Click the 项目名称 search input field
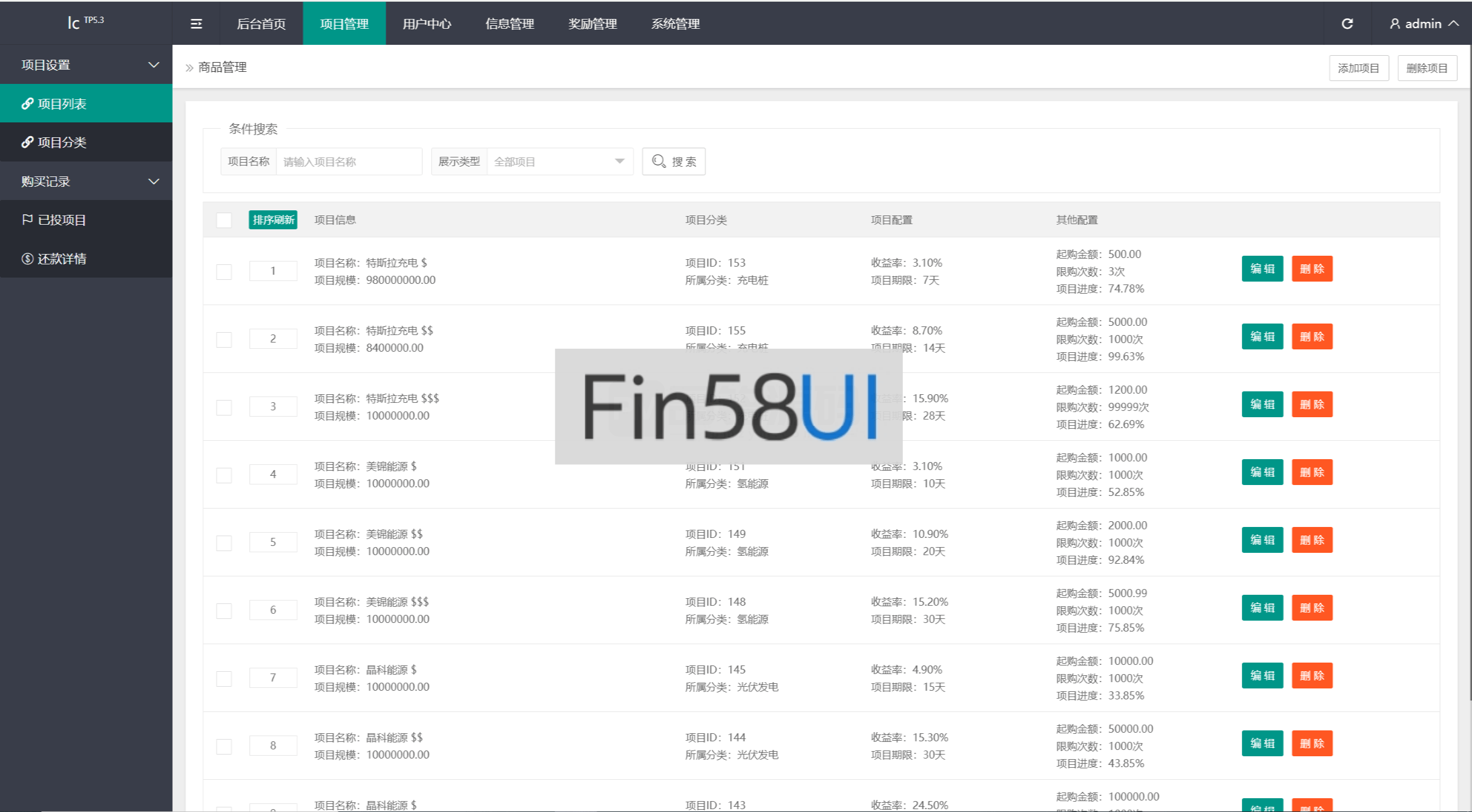 point(348,161)
